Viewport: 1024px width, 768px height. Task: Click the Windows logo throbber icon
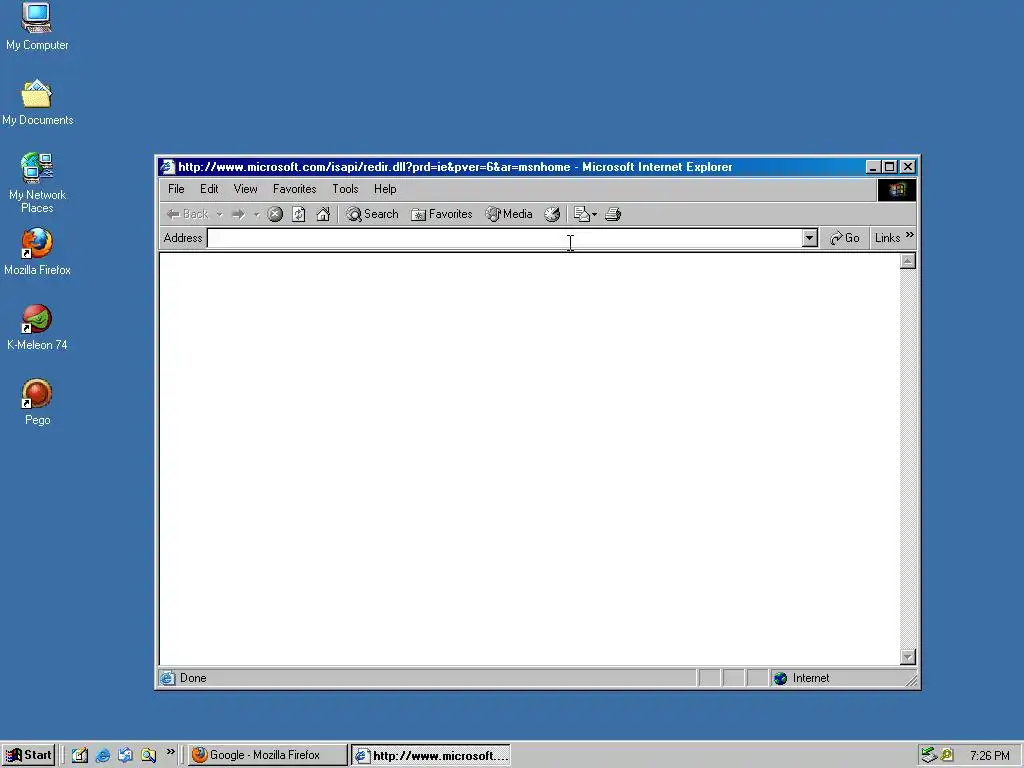tap(897, 190)
